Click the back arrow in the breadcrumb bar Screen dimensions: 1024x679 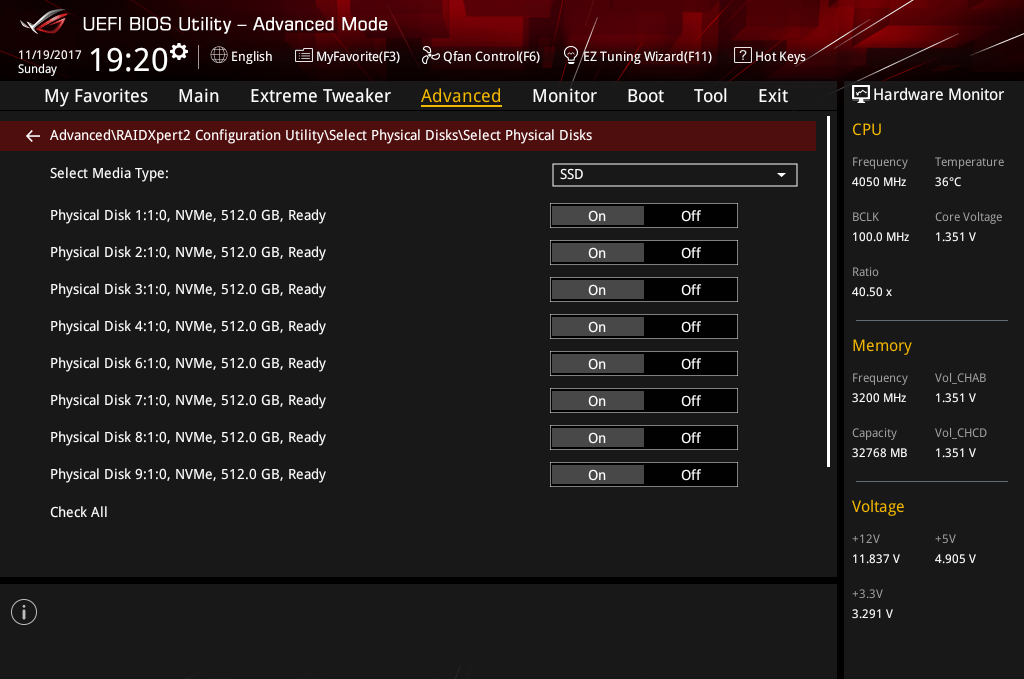coord(33,136)
